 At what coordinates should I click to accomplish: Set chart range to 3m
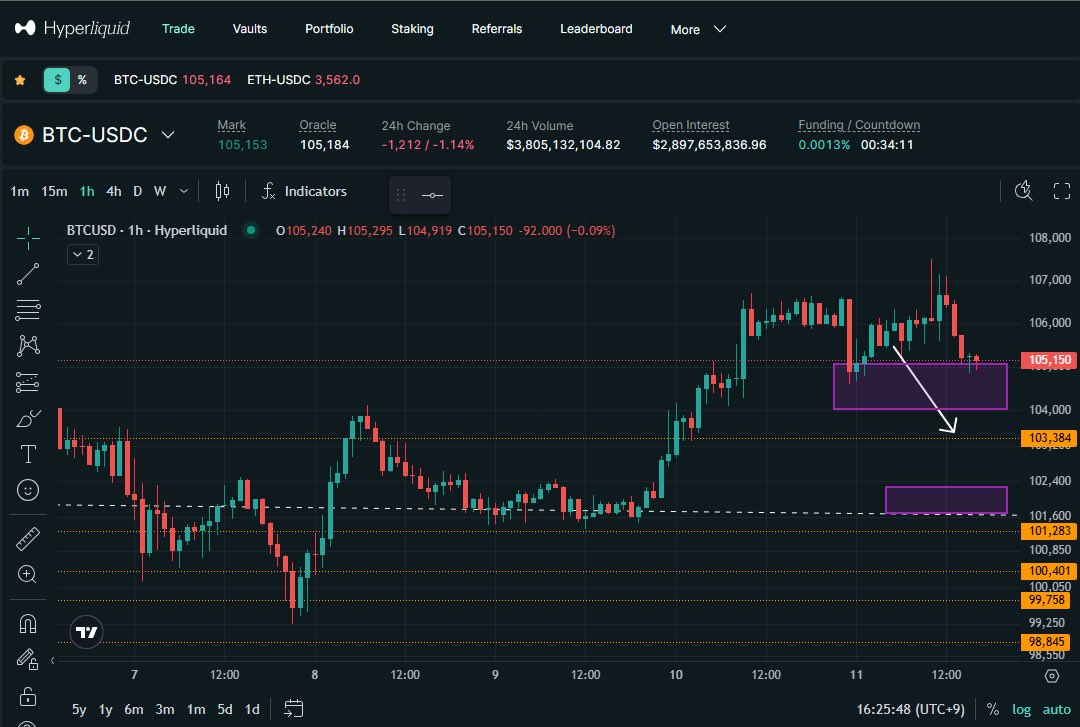(165, 709)
